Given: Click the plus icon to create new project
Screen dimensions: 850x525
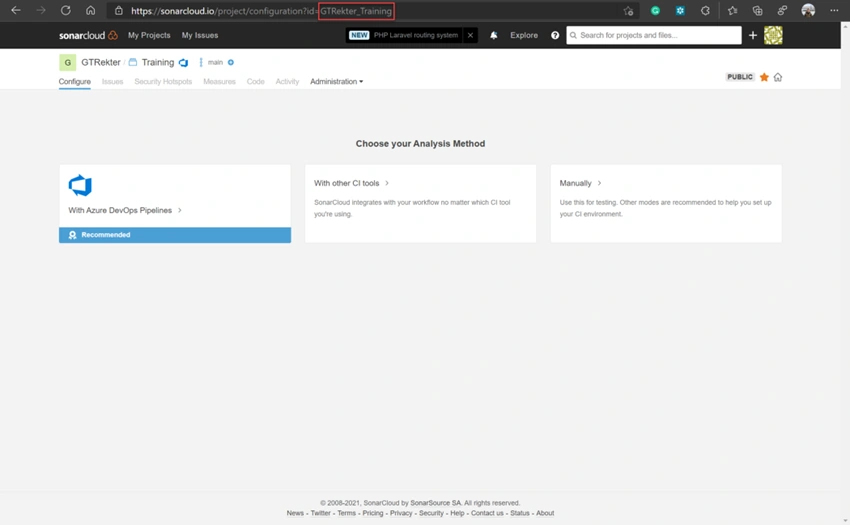Looking at the screenshot, I should click(x=752, y=35).
